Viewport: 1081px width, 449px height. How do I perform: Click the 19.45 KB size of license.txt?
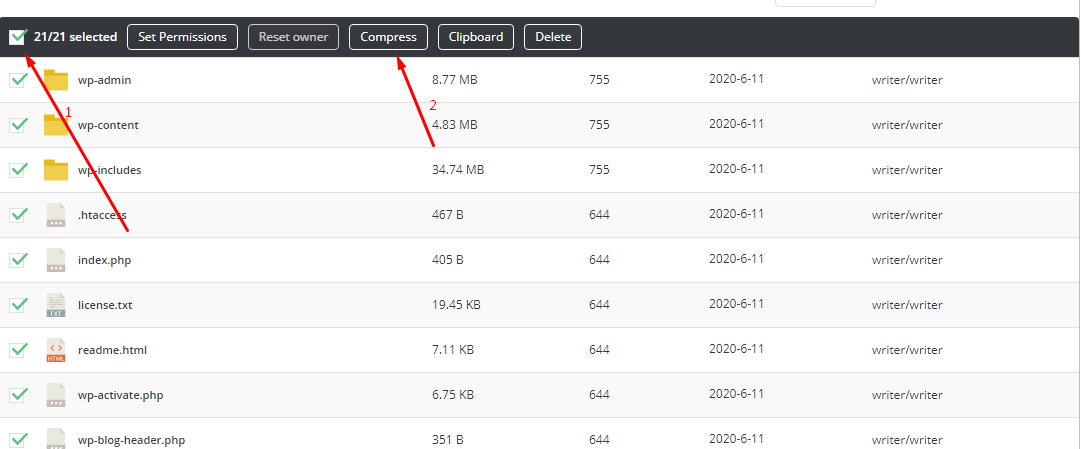click(456, 305)
